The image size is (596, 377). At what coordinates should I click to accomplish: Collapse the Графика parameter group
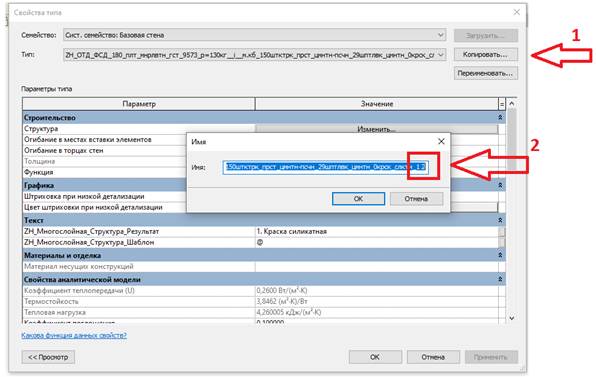coord(500,185)
